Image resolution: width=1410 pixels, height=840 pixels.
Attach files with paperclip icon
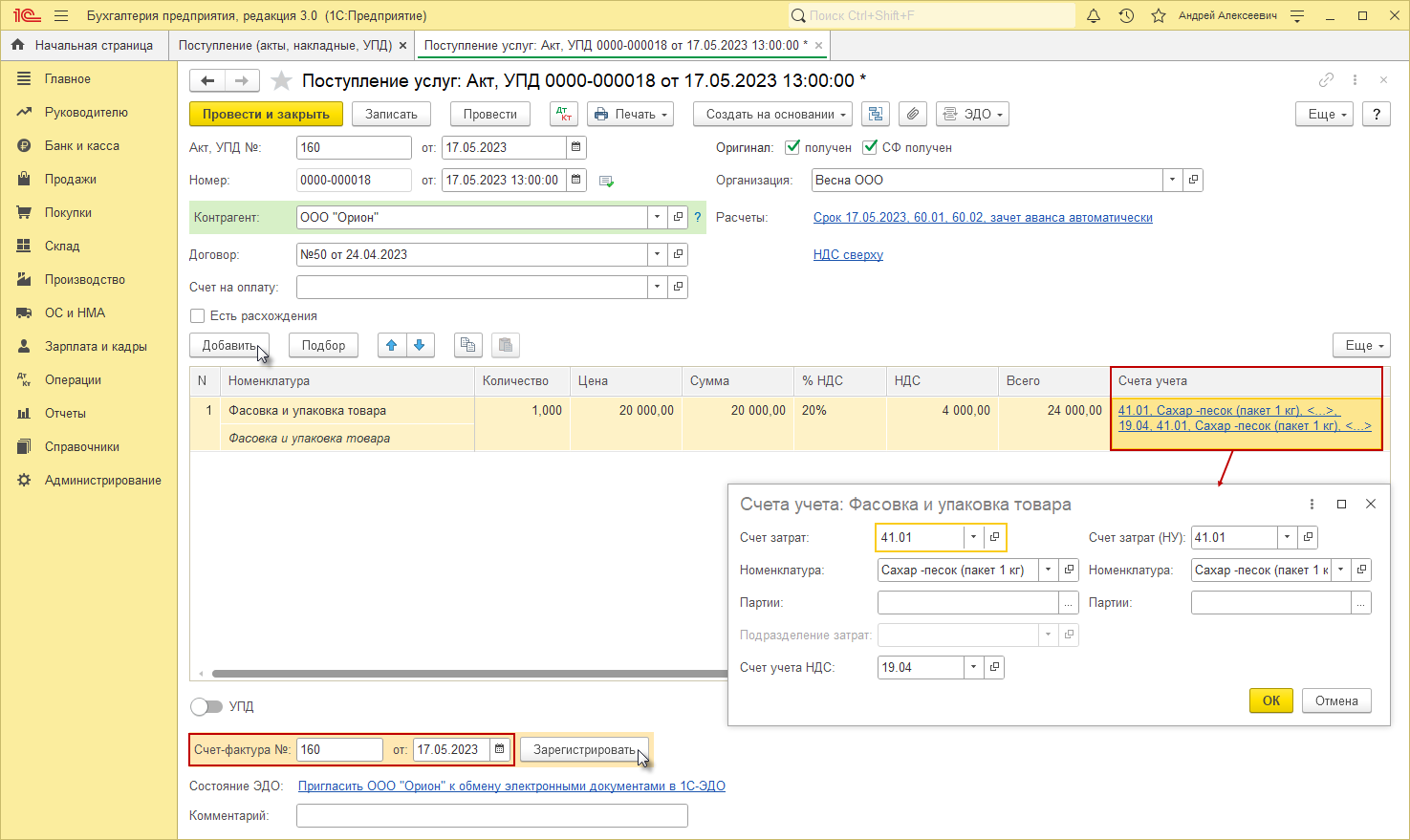pyautogui.click(x=913, y=114)
